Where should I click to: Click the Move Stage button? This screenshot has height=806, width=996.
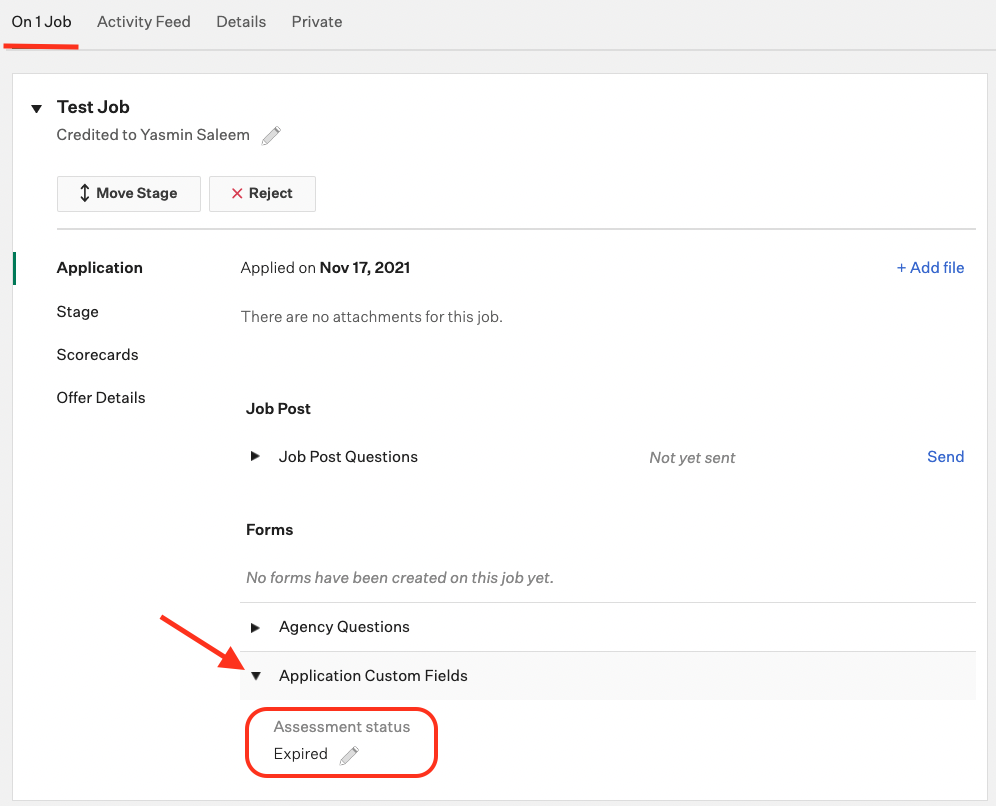click(x=129, y=194)
